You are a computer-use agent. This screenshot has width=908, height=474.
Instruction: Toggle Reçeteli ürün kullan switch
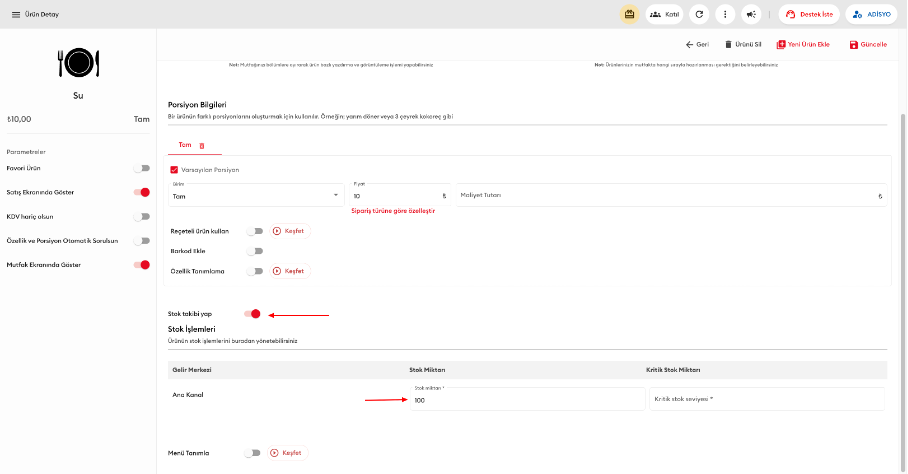click(255, 231)
